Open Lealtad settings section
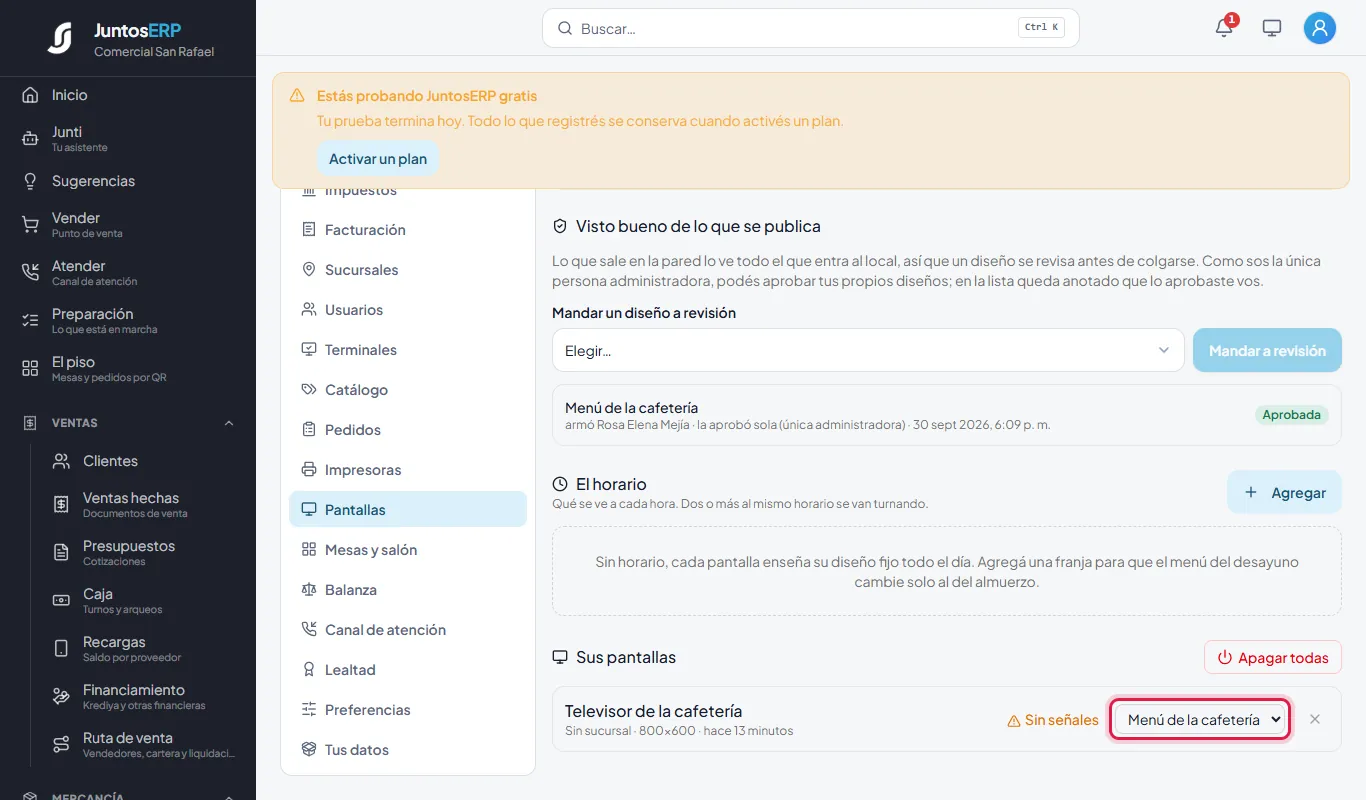This screenshot has width=1366, height=800. (x=408, y=670)
